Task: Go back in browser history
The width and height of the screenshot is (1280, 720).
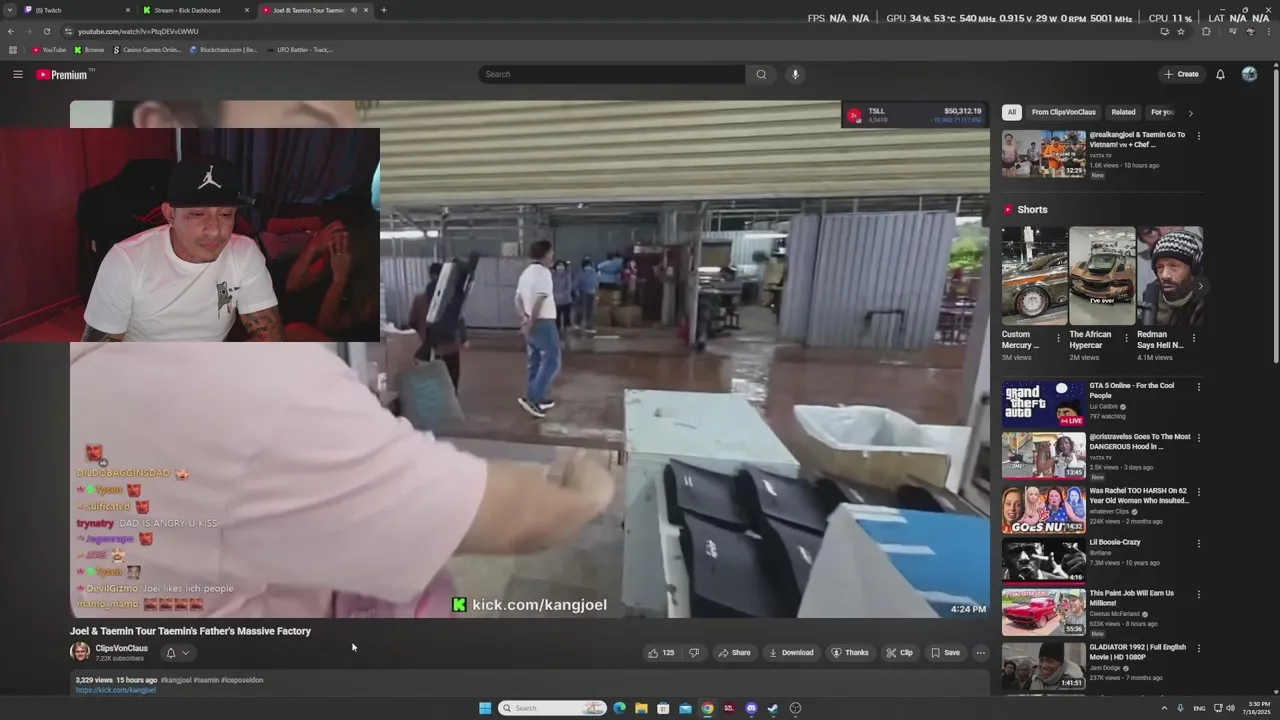Action: point(11,31)
